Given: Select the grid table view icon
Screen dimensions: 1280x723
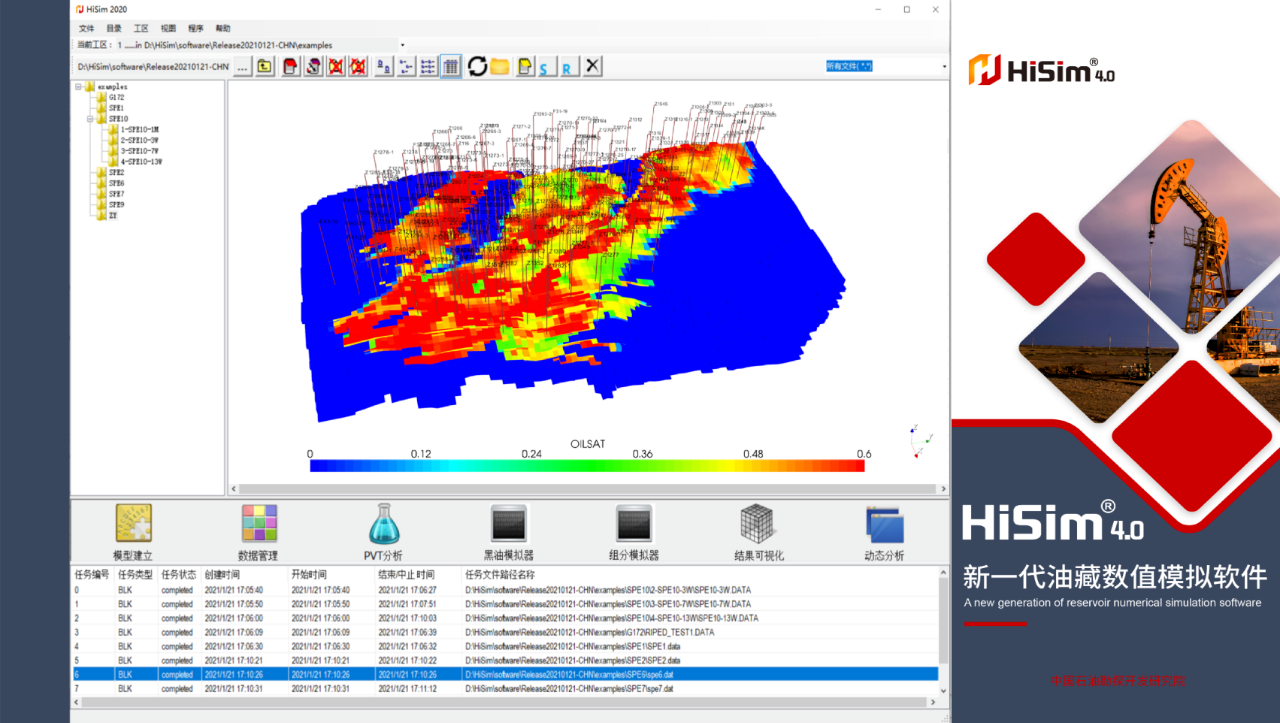Looking at the screenshot, I should tap(451, 66).
